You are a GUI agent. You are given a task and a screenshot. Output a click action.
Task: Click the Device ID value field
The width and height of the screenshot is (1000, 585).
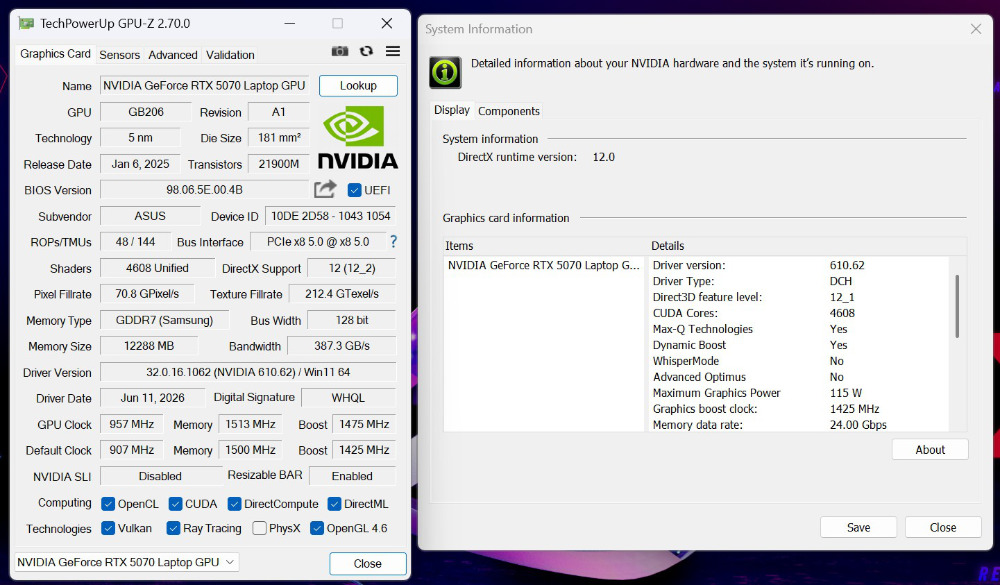(x=330, y=216)
